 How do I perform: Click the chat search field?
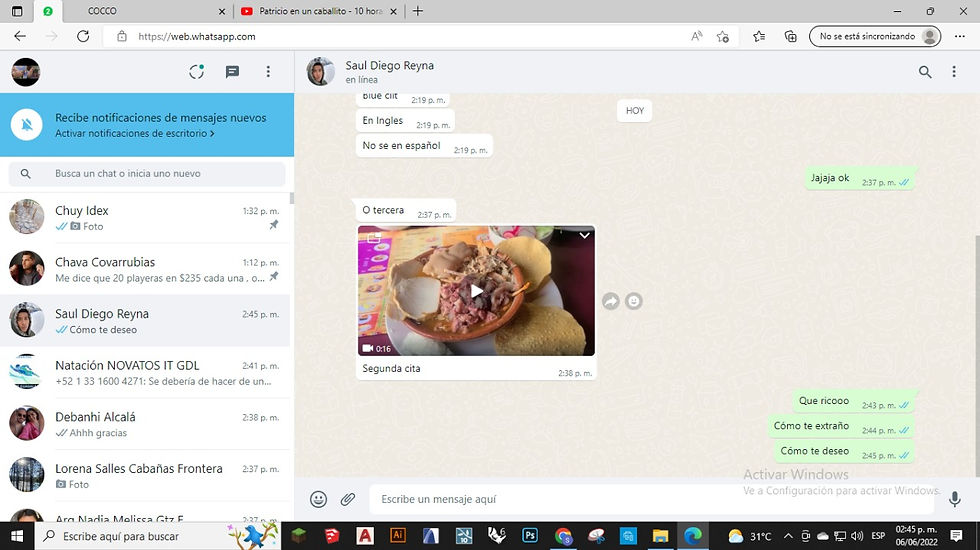[147, 174]
